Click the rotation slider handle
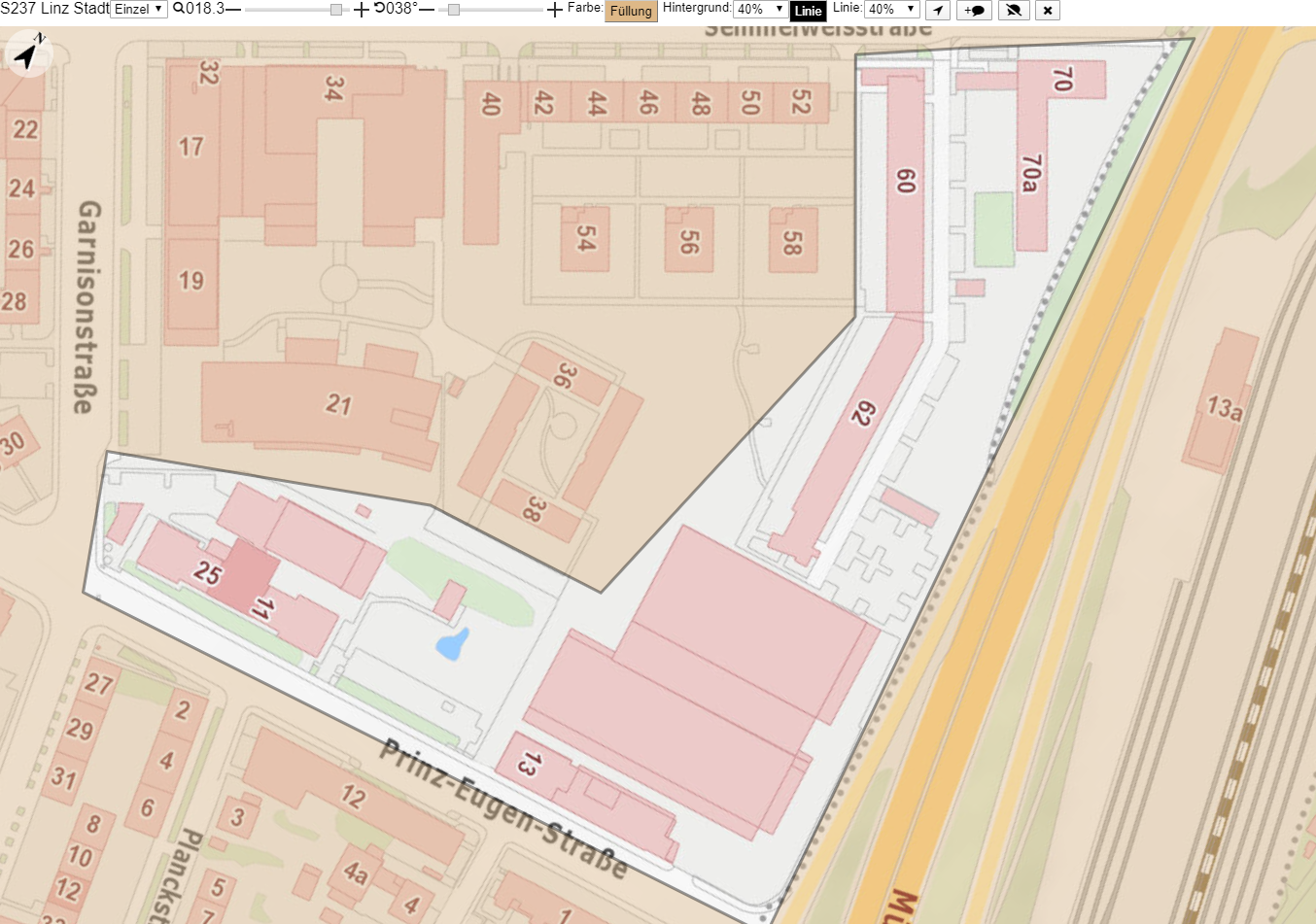This screenshot has height=924, width=1316. pos(453,10)
